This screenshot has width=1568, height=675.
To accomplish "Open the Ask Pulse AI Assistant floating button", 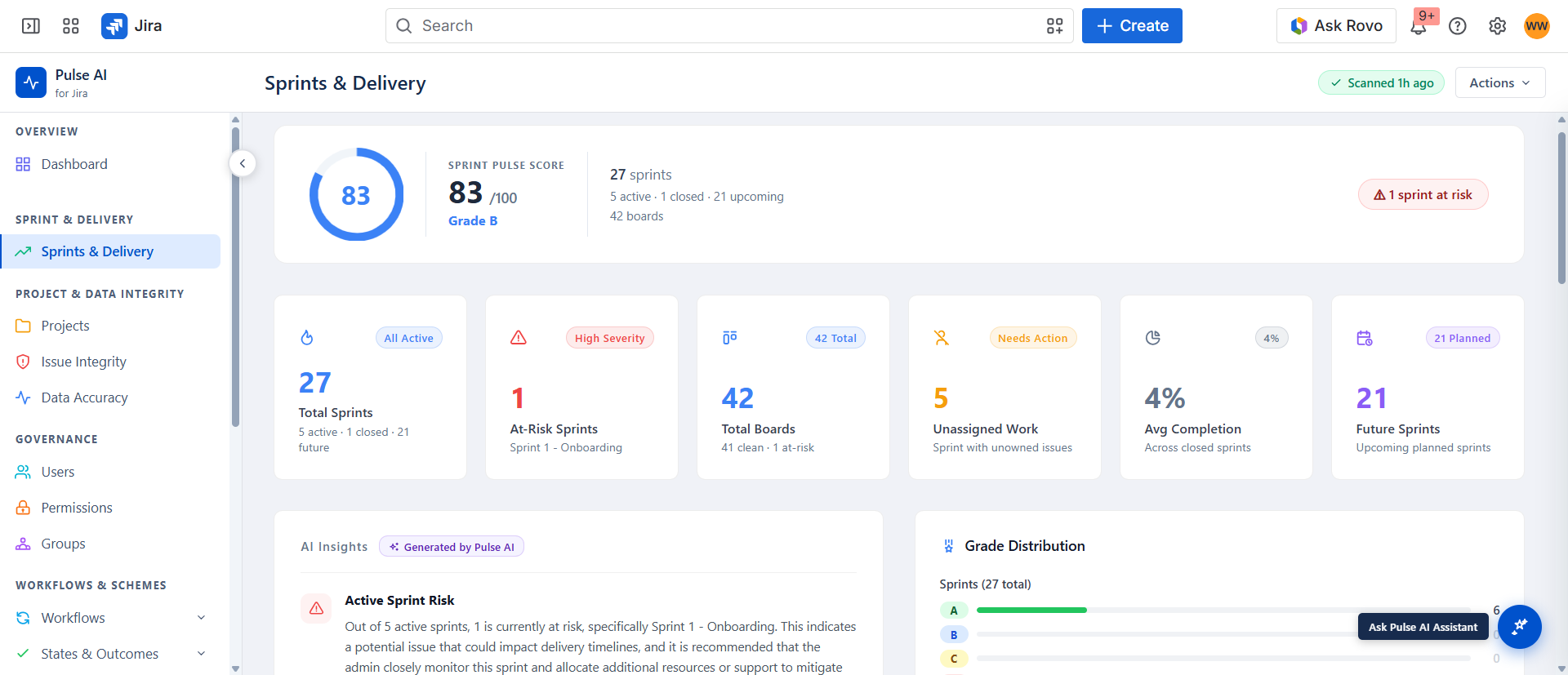I will pos(1519,627).
